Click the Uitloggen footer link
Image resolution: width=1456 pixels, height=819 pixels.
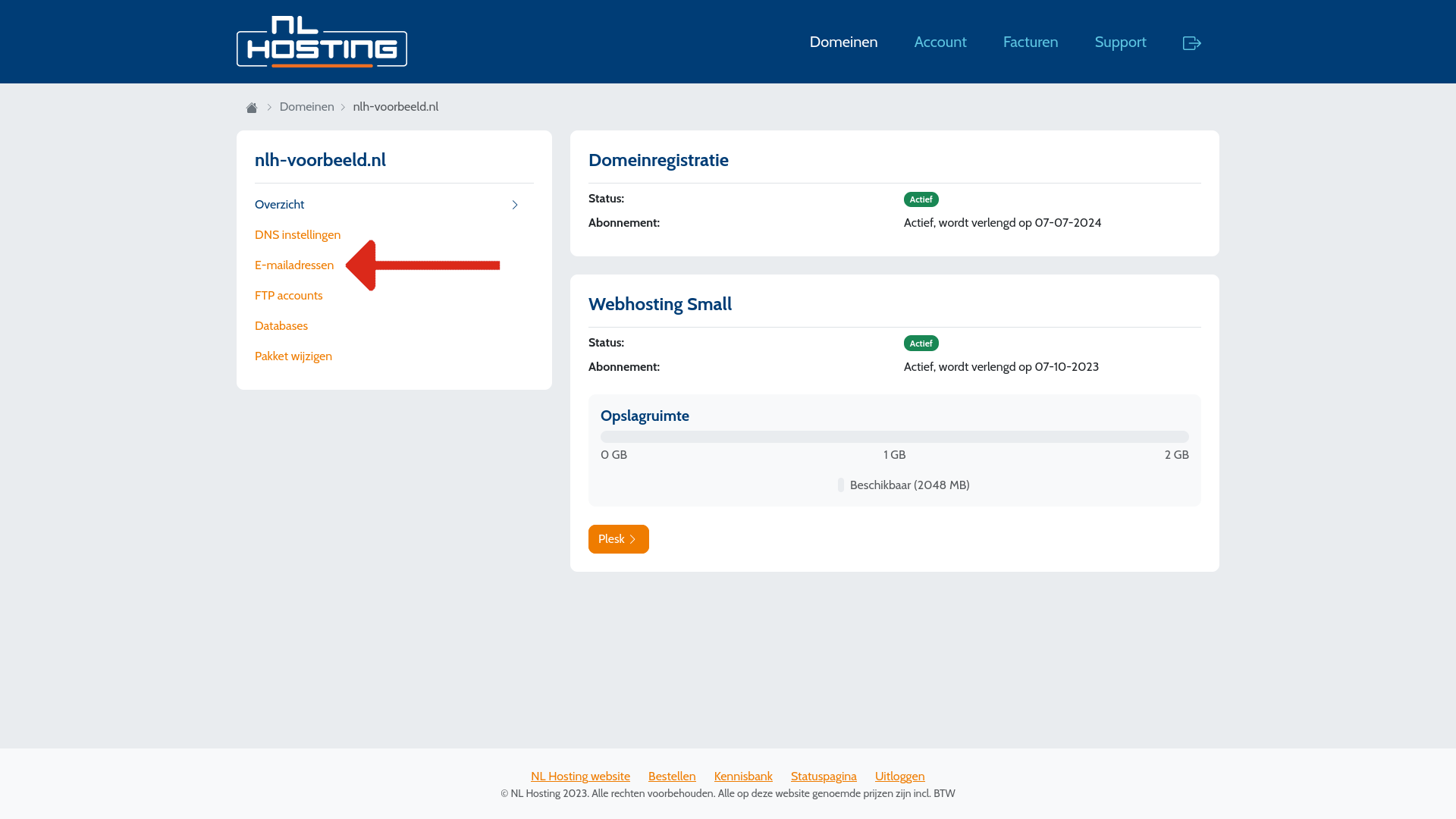[899, 776]
